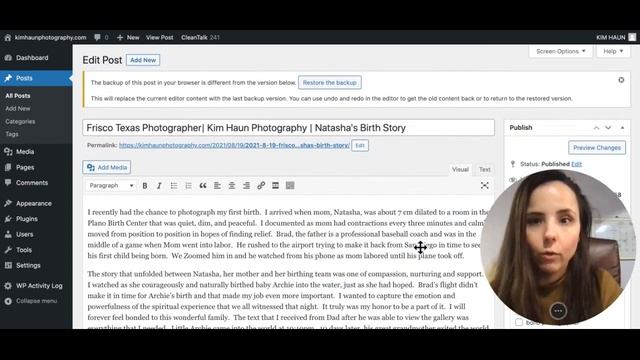Open the KIM HAUN user avatar
Viewport: 640px width, 360px height.
click(632, 37)
